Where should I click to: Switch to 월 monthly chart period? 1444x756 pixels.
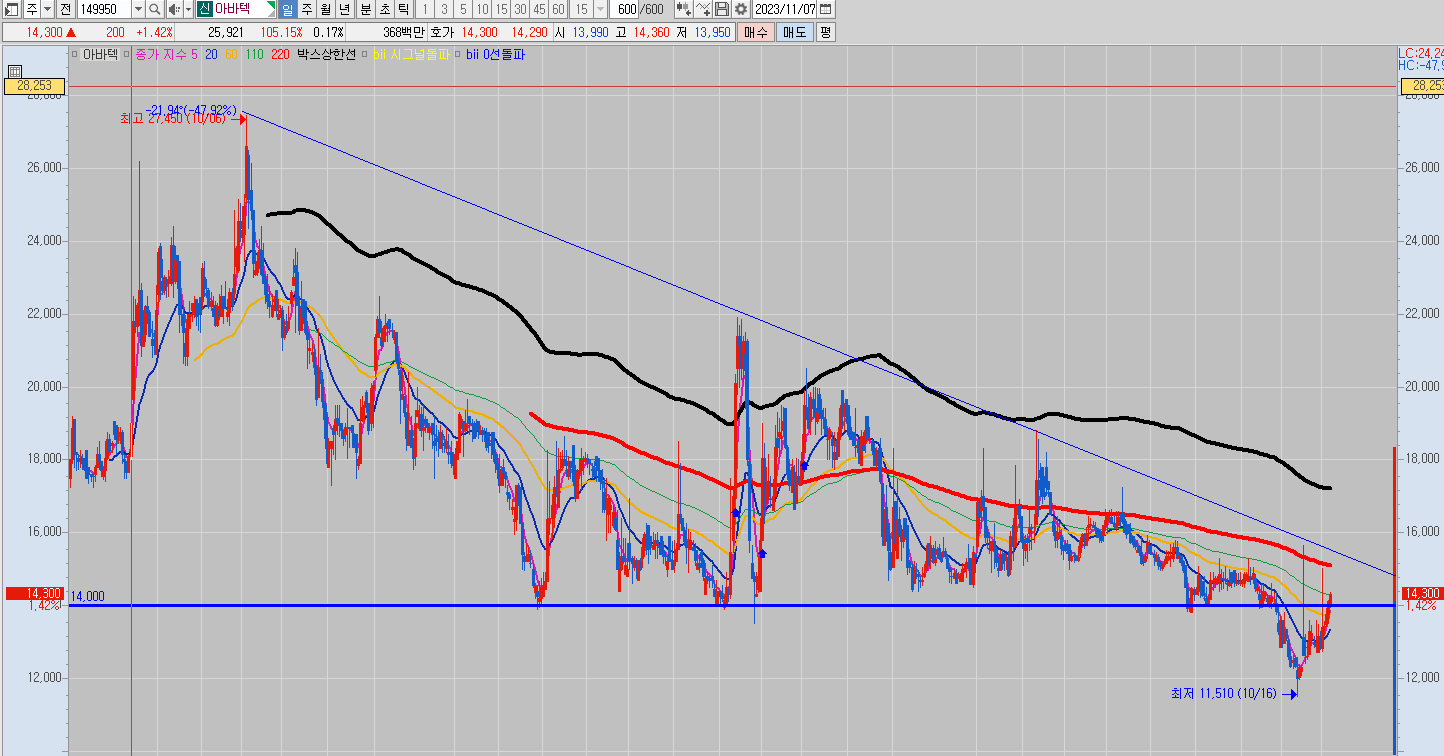click(x=325, y=9)
